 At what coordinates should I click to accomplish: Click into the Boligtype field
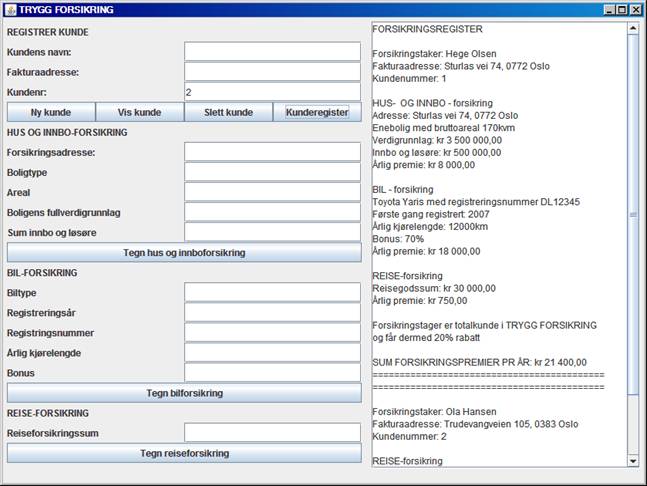(x=272, y=172)
